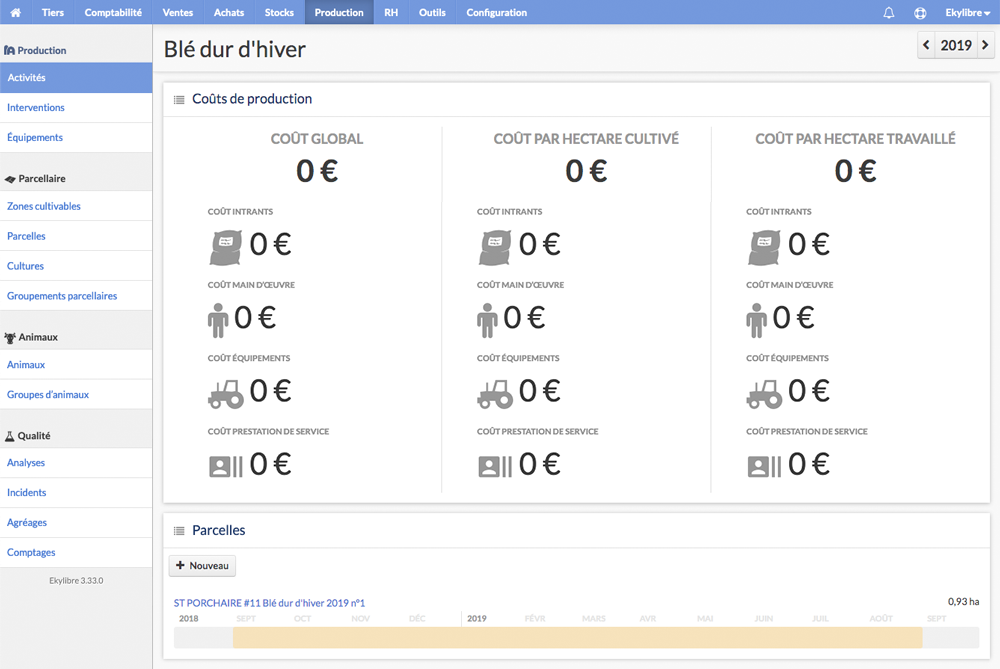The image size is (1000, 669).
Task: Click the Qualité flask icon in sidebar
Action: pyautogui.click(x=10, y=436)
